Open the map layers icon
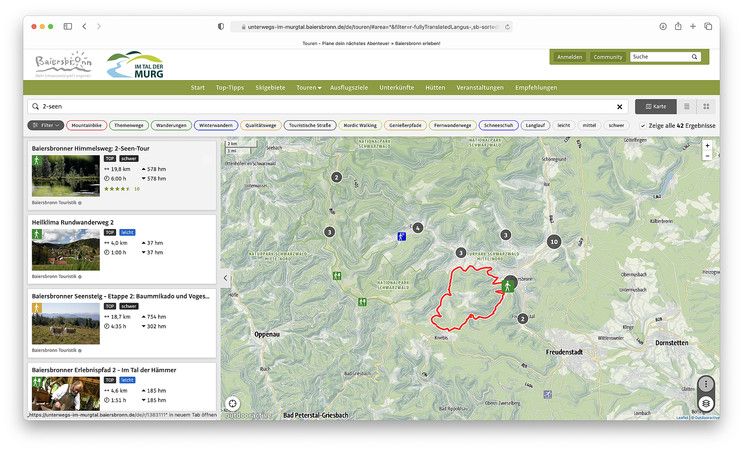The image size is (743, 451). (x=706, y=403)
